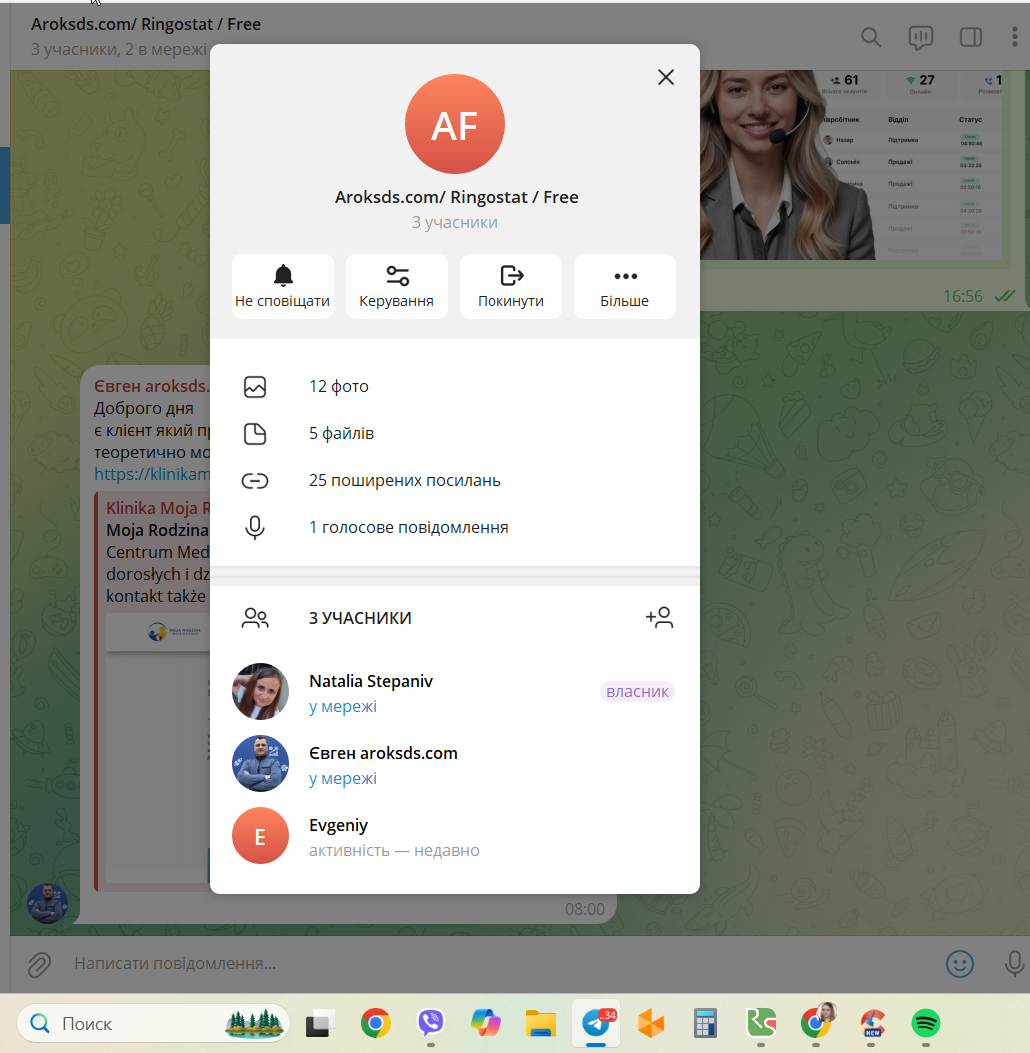Open Spotify from the taskbar
Viewport: 1030px width, 1053px height.
tap(926, 1023)
